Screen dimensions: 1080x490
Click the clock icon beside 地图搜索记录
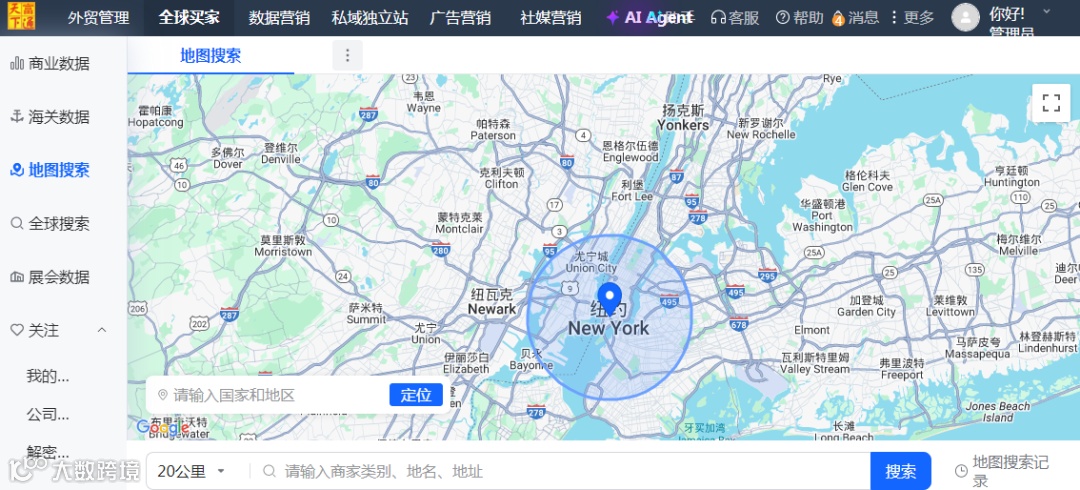(961, 471)
